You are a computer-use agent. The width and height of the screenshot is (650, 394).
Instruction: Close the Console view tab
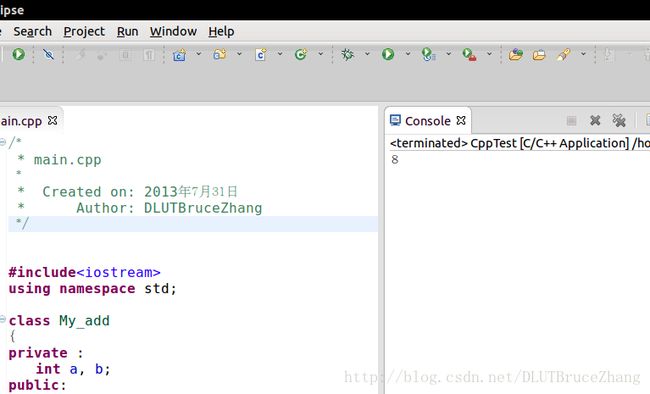click(461, 120)
